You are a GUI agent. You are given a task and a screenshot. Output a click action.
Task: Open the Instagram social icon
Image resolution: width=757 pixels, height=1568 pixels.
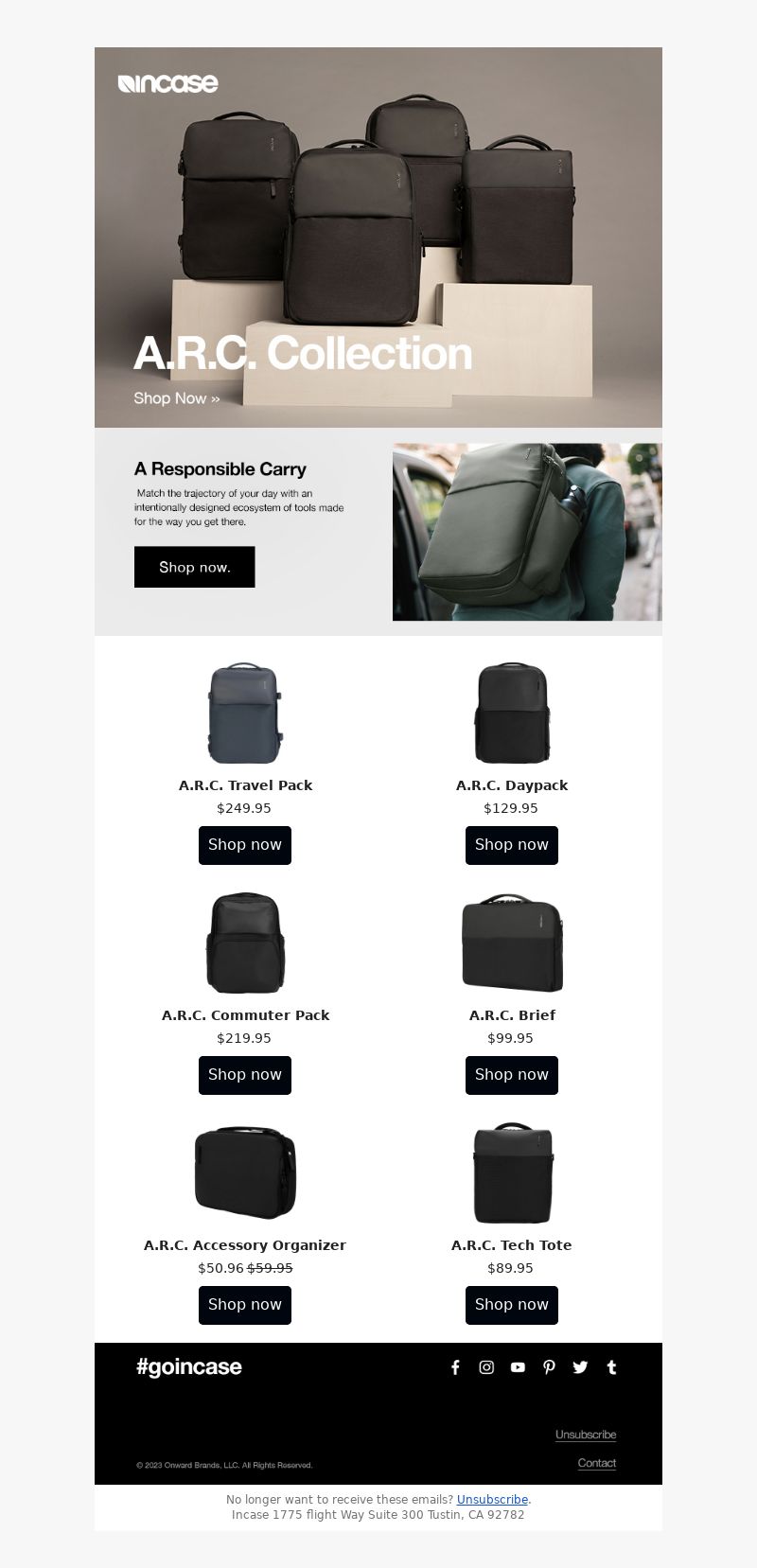[x=486, y=1367]
